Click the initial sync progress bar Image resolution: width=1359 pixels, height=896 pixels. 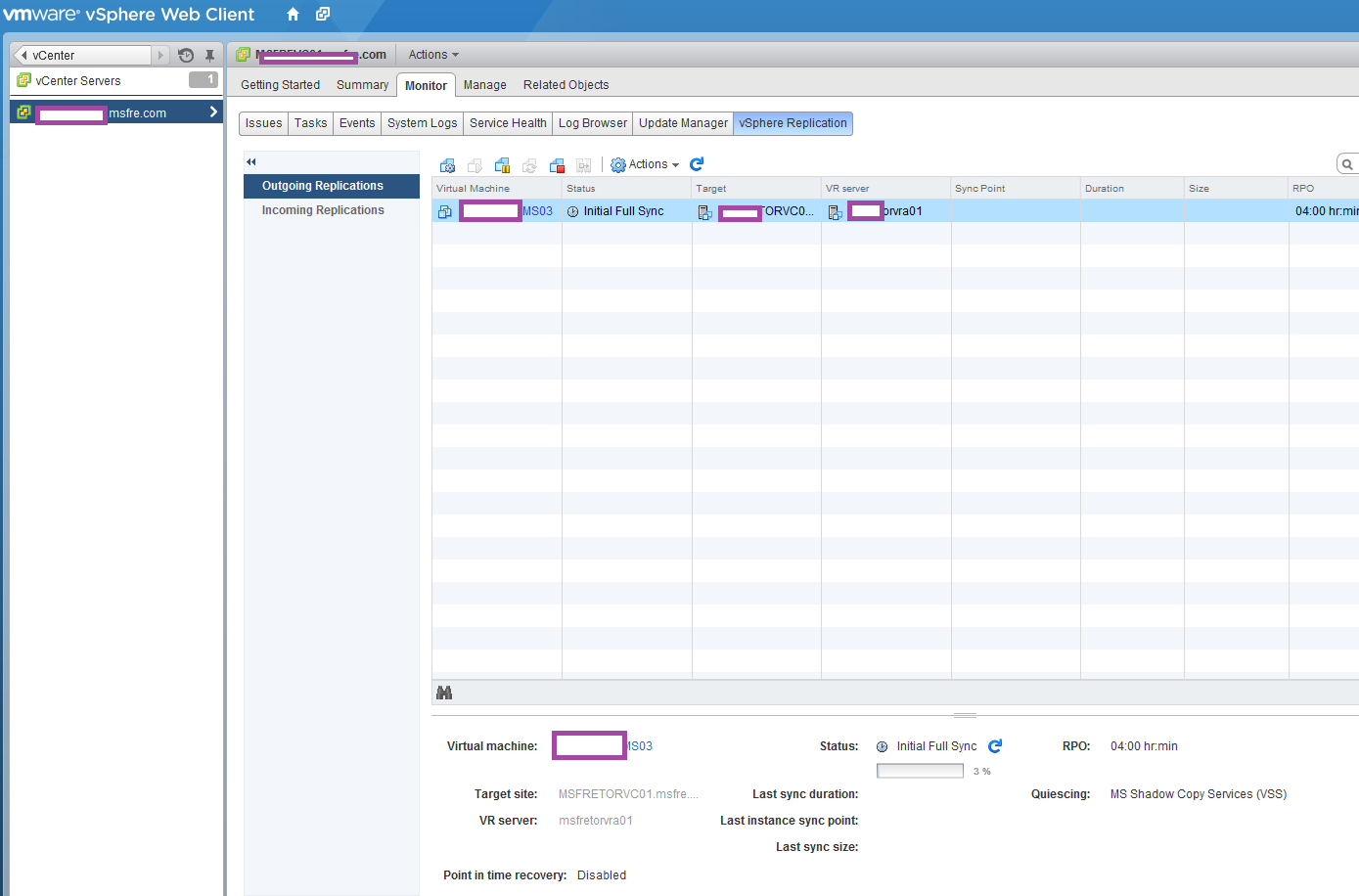pyautogui.click(x=920, y=771)
